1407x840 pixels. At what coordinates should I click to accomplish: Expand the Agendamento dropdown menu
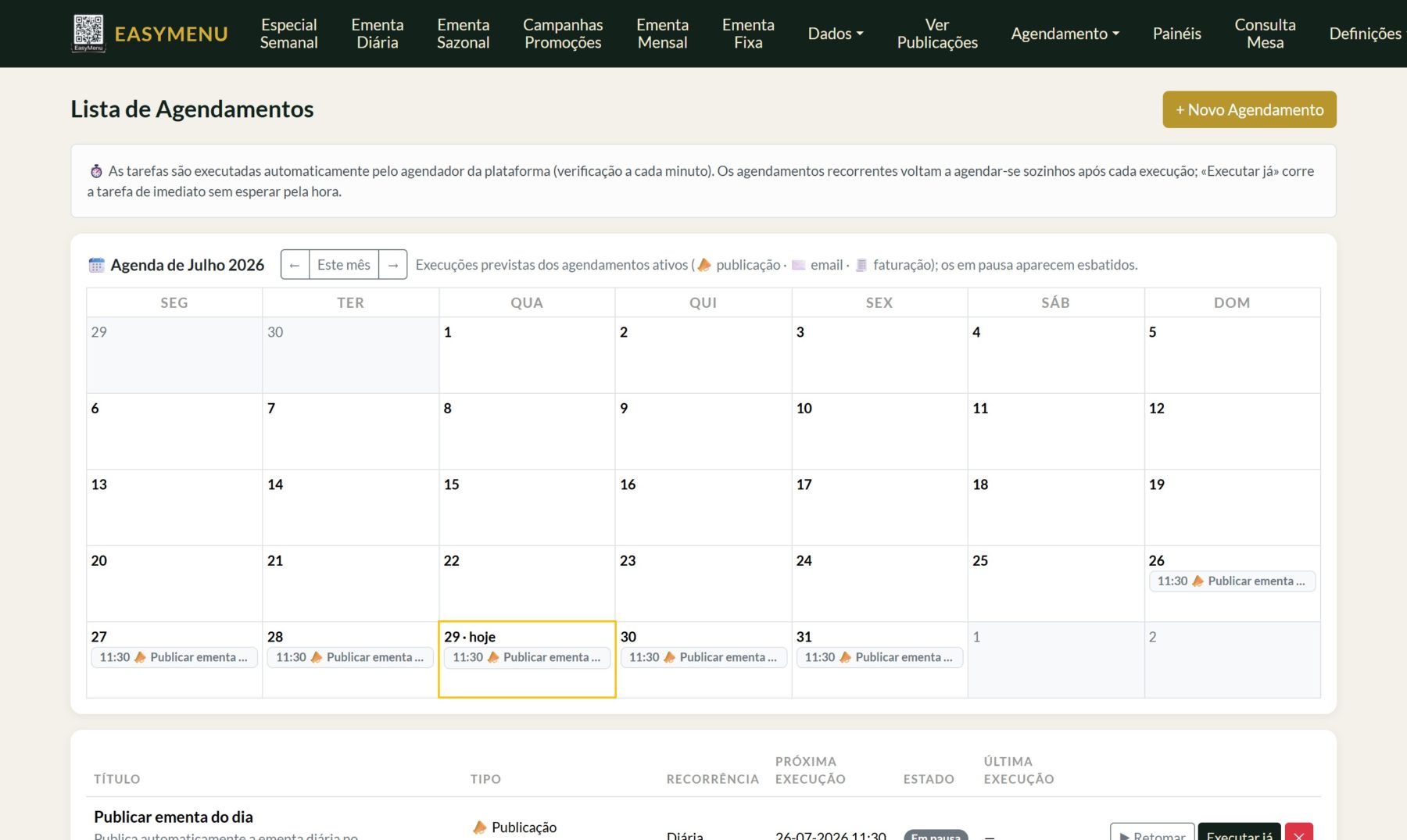1065,34
